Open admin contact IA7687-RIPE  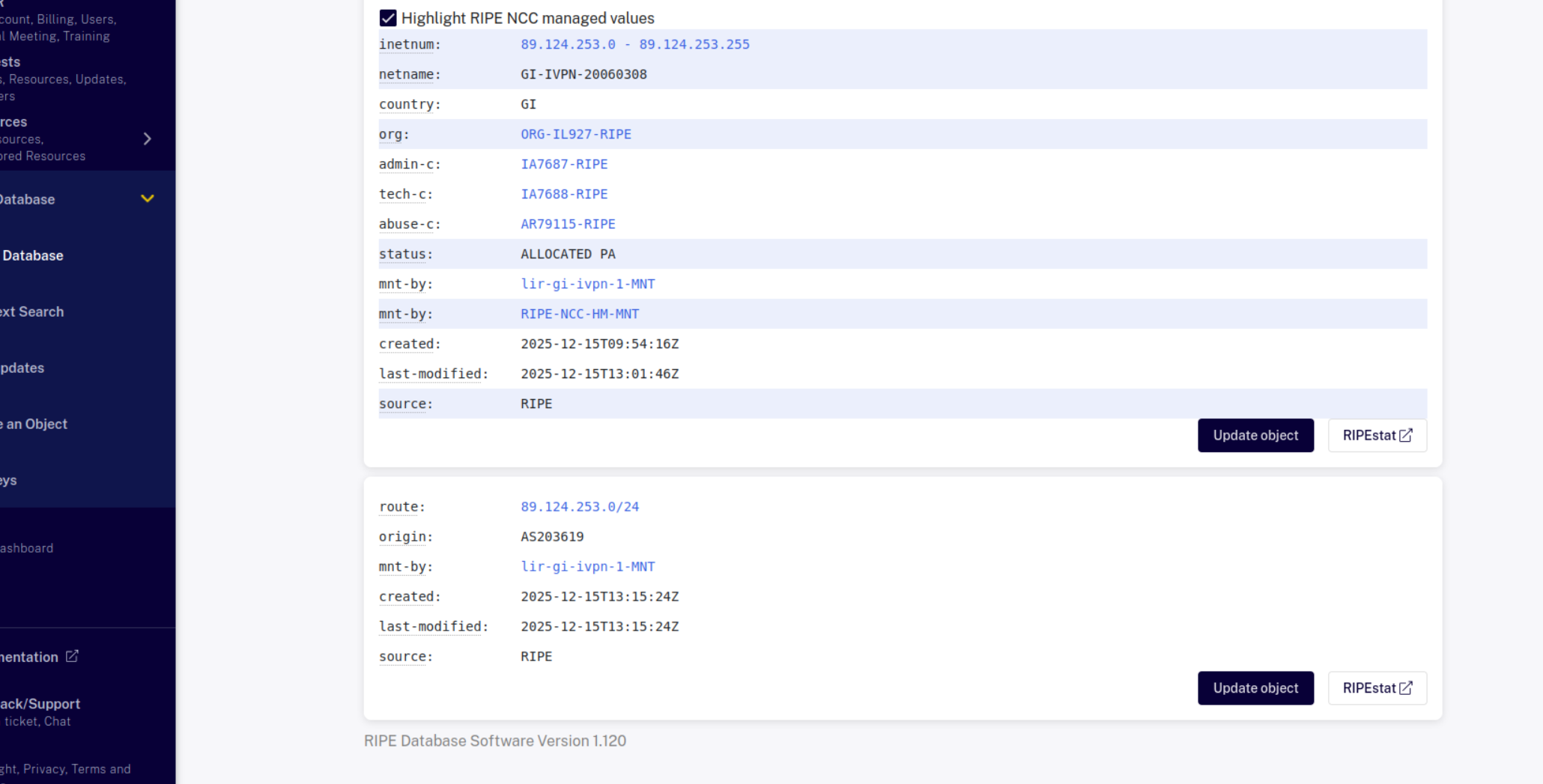563,164
